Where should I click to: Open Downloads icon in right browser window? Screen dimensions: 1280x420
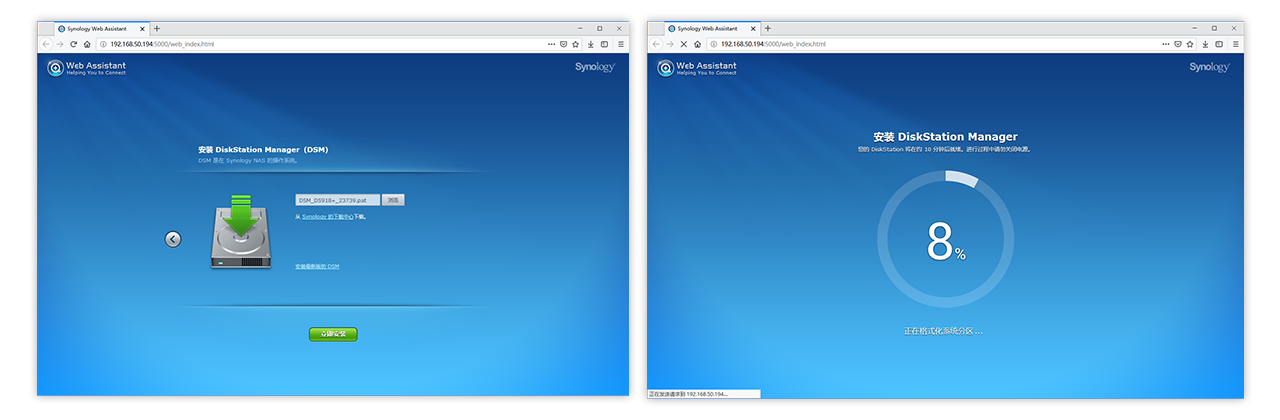1206,44
